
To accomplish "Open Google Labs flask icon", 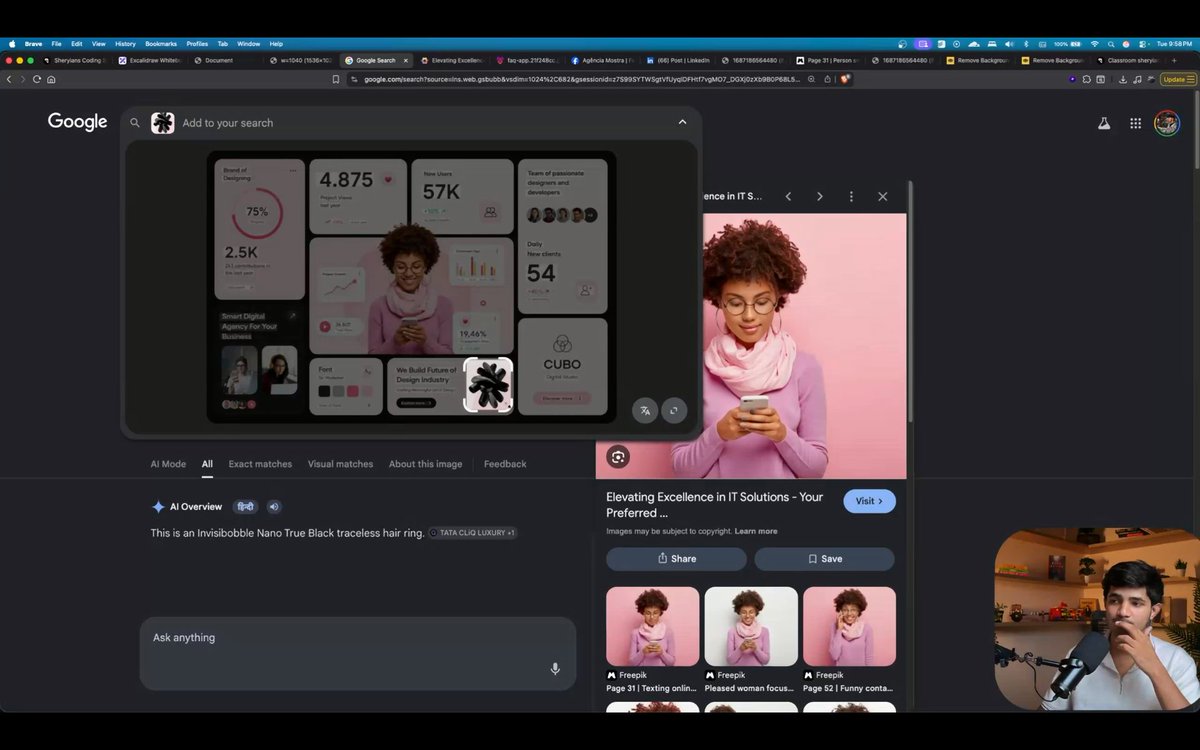I will [x=1104, y=123].
